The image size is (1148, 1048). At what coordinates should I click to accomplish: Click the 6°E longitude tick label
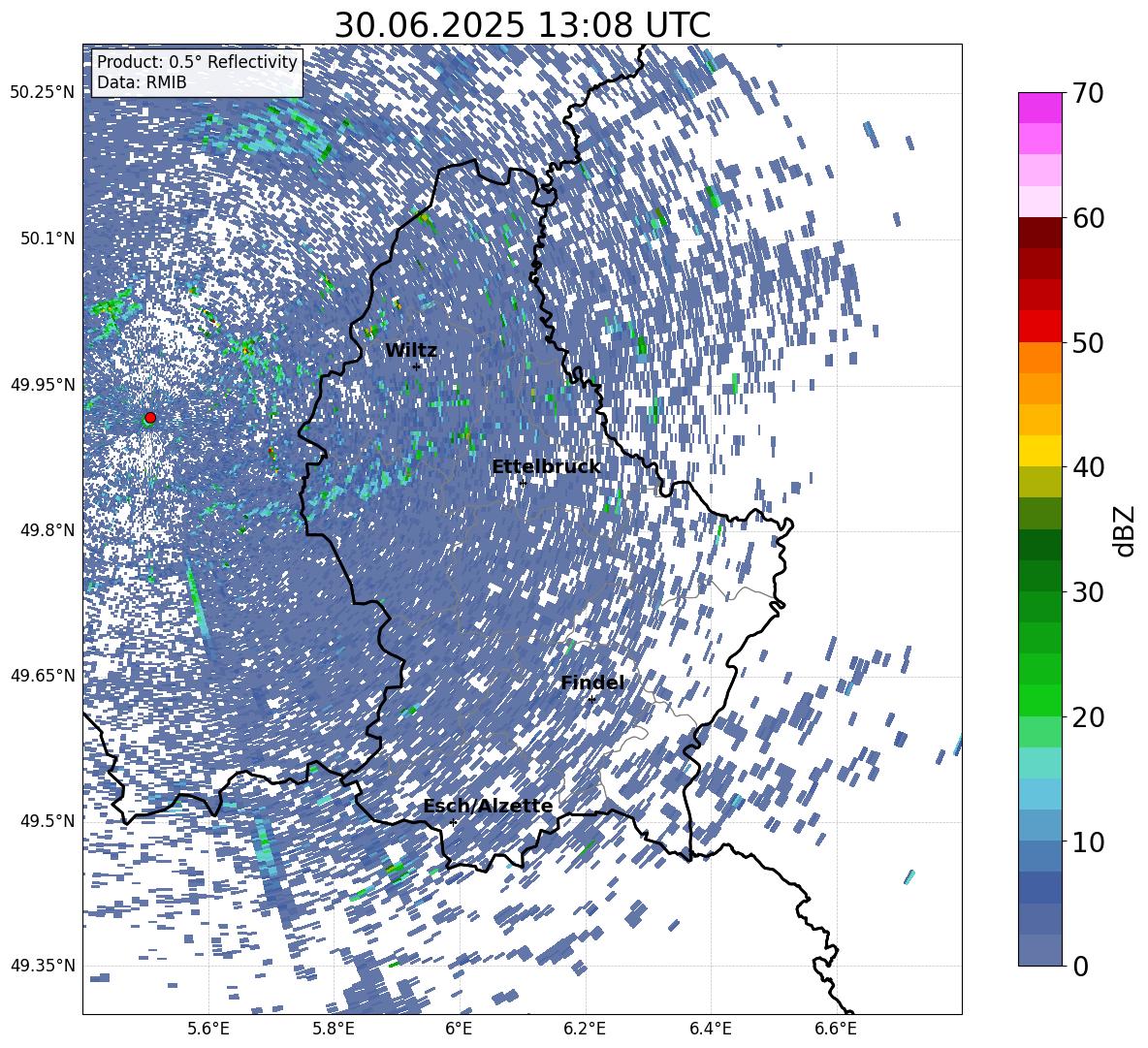coord(459,1029)
